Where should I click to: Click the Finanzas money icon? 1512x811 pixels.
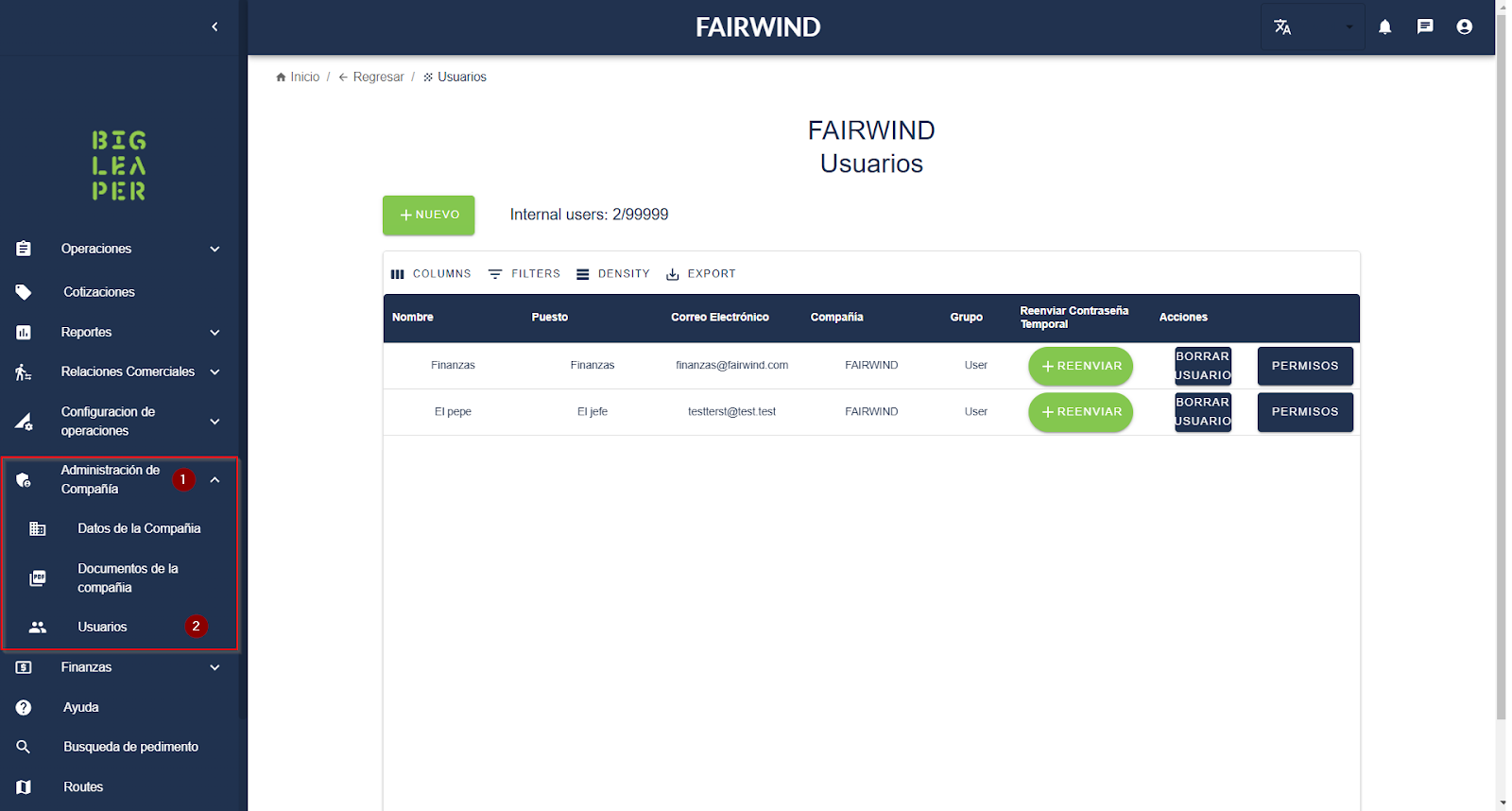tap(24, 667)
